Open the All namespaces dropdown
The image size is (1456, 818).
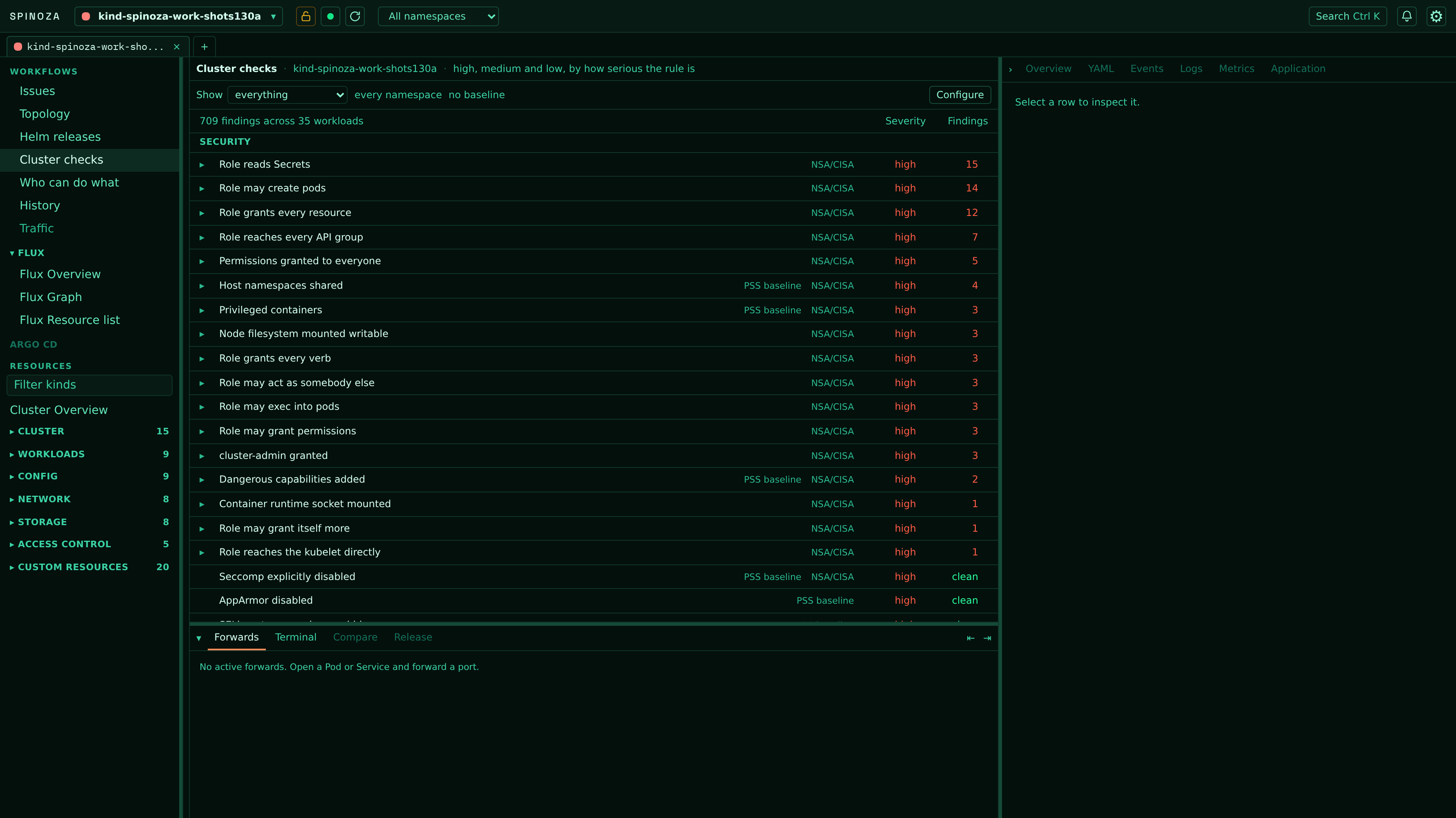tap(438, 16)
